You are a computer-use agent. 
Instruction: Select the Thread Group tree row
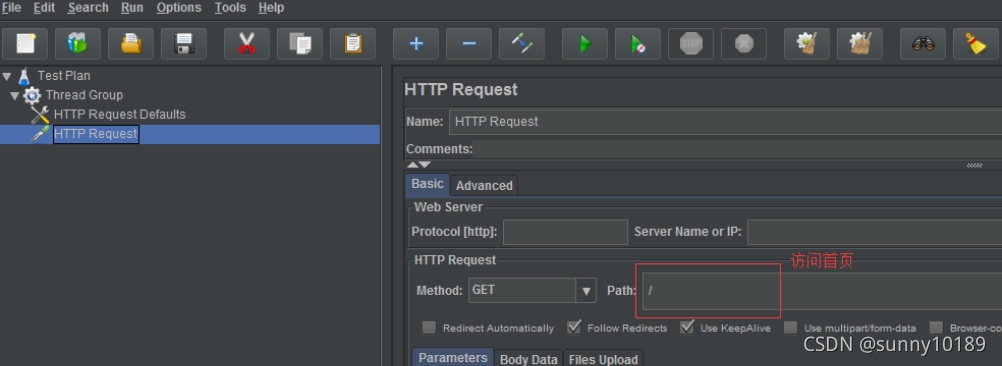pyautogui.click(x=84, y=95)
